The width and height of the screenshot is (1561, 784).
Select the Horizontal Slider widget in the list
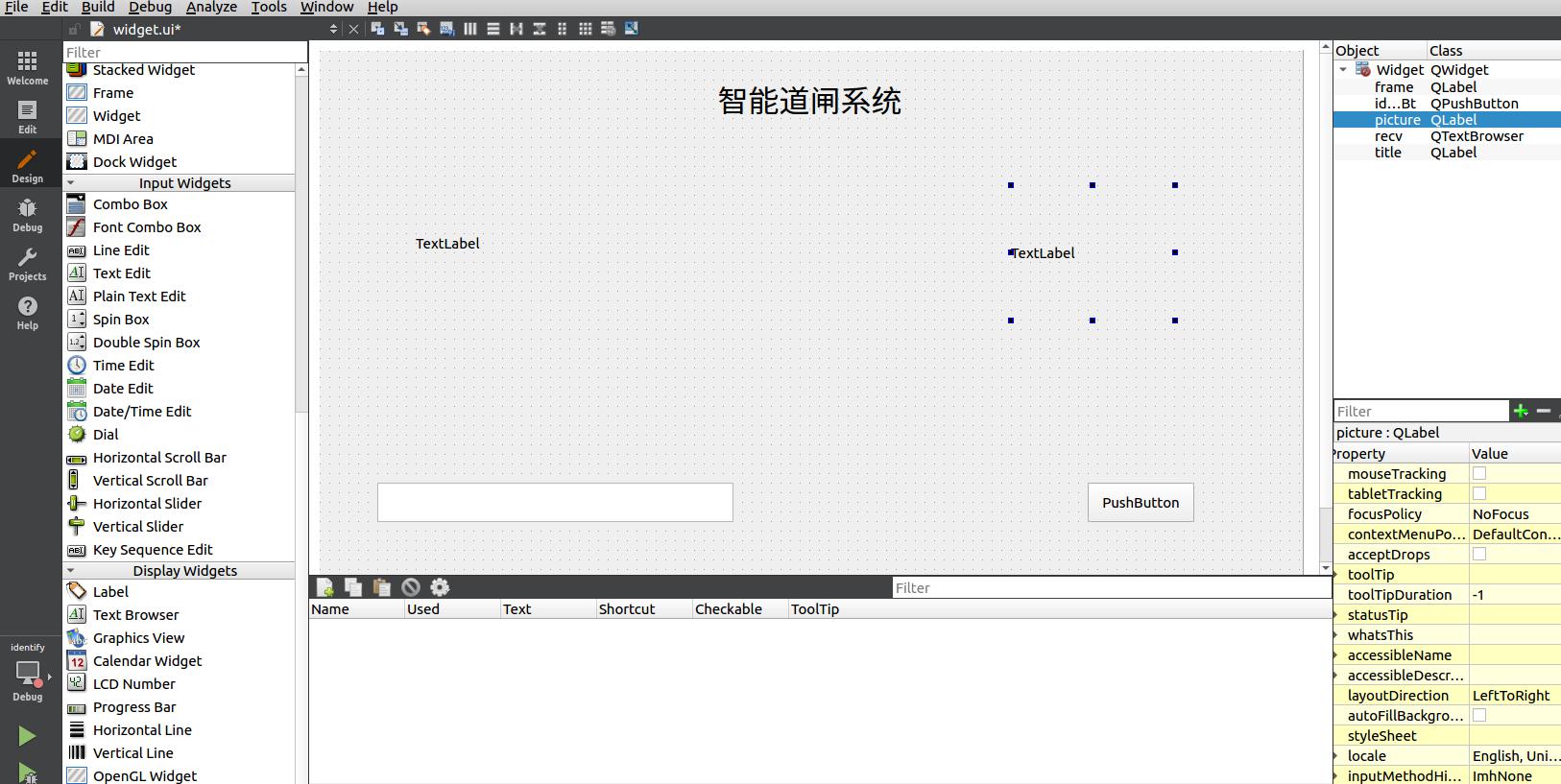point(147,503)
